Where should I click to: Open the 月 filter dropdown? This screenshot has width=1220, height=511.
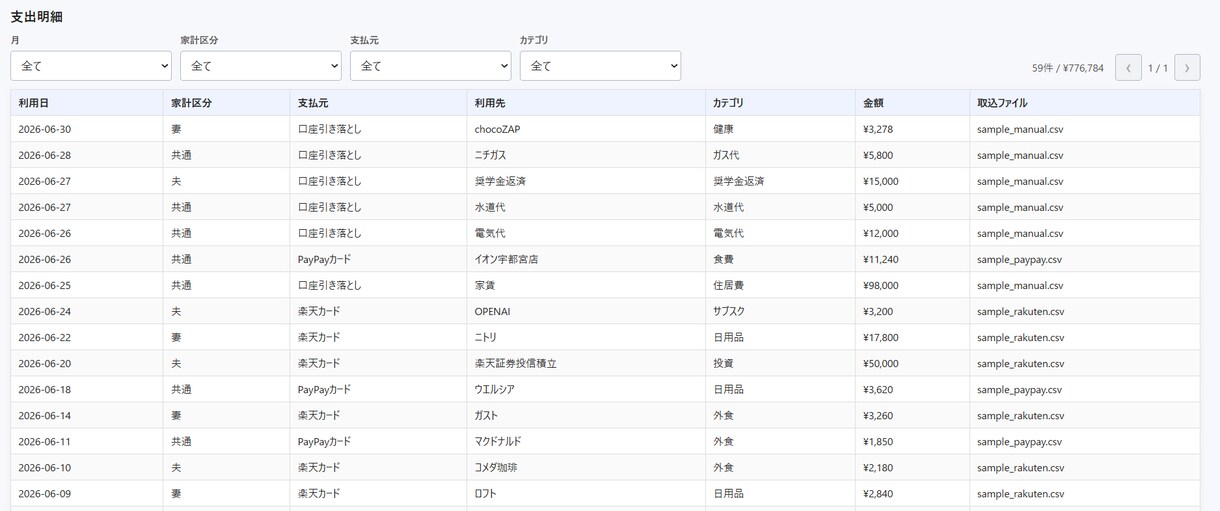(91, 66)
